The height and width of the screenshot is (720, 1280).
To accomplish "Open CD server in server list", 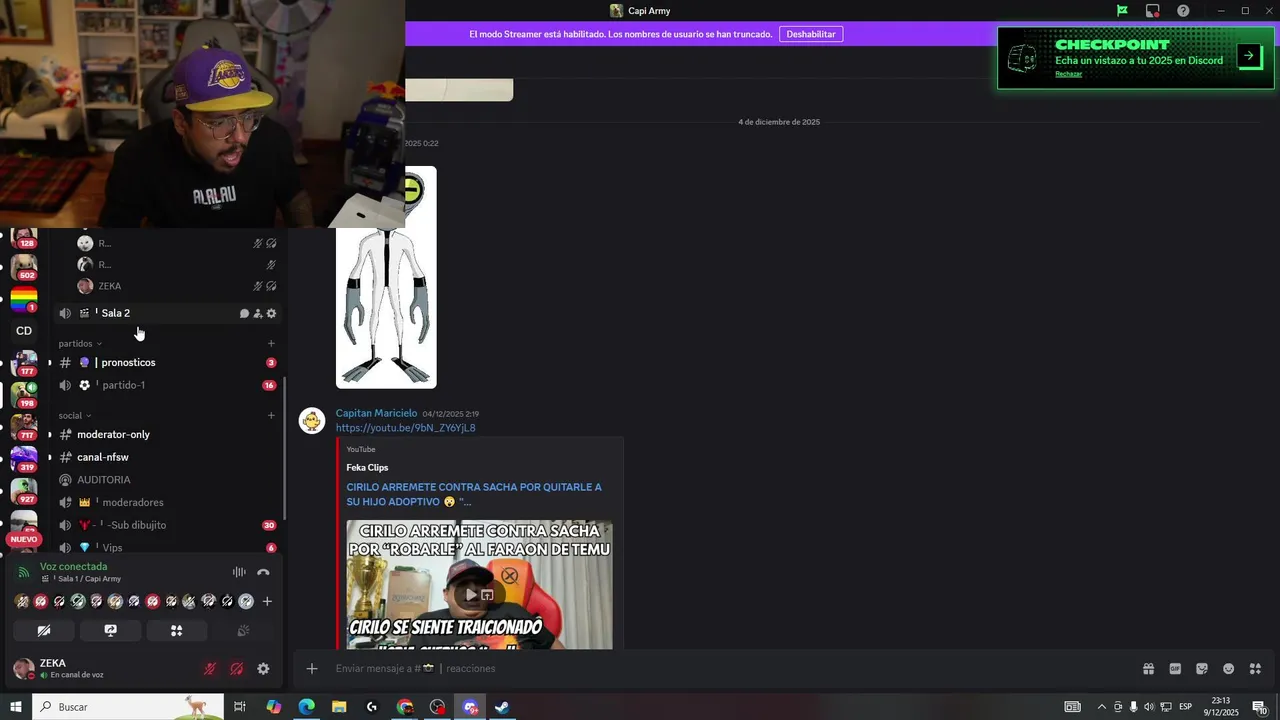I will point(24,331).
